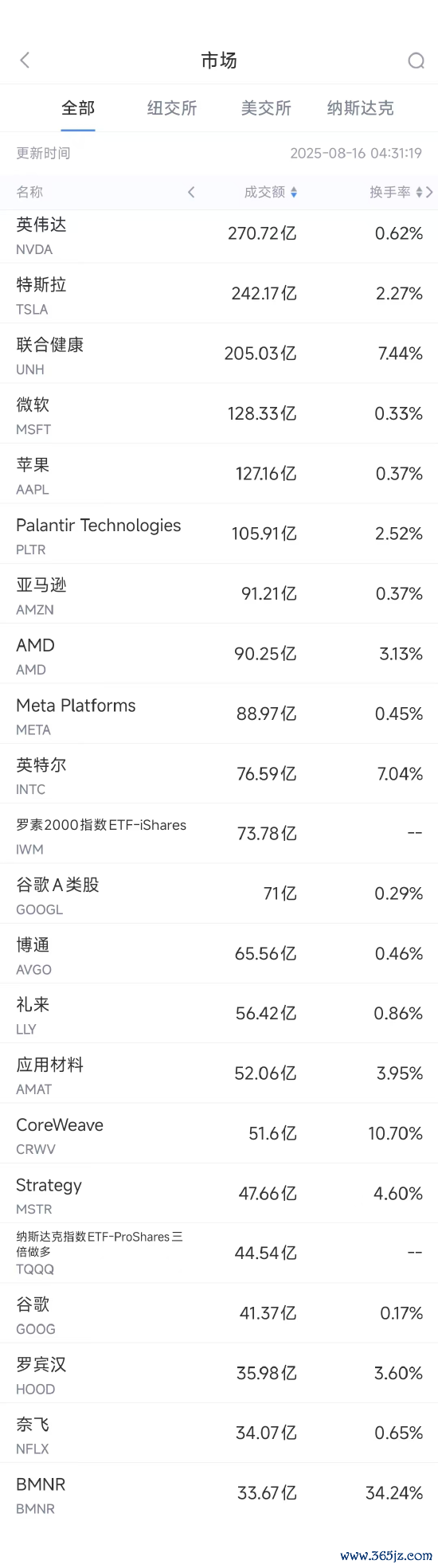Open the 罗宾汉 HOOD stock row
Screen dimensions: 438x1568
219,1373
